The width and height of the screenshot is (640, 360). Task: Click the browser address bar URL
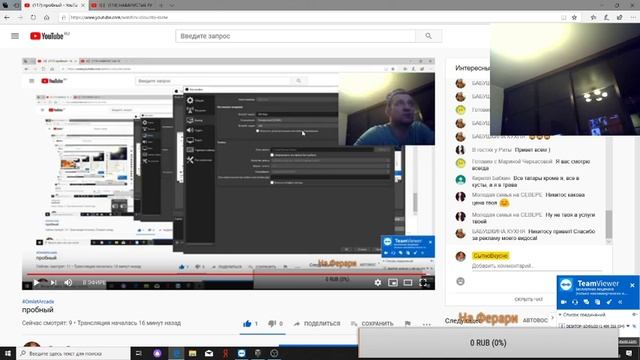coord(118,18)
